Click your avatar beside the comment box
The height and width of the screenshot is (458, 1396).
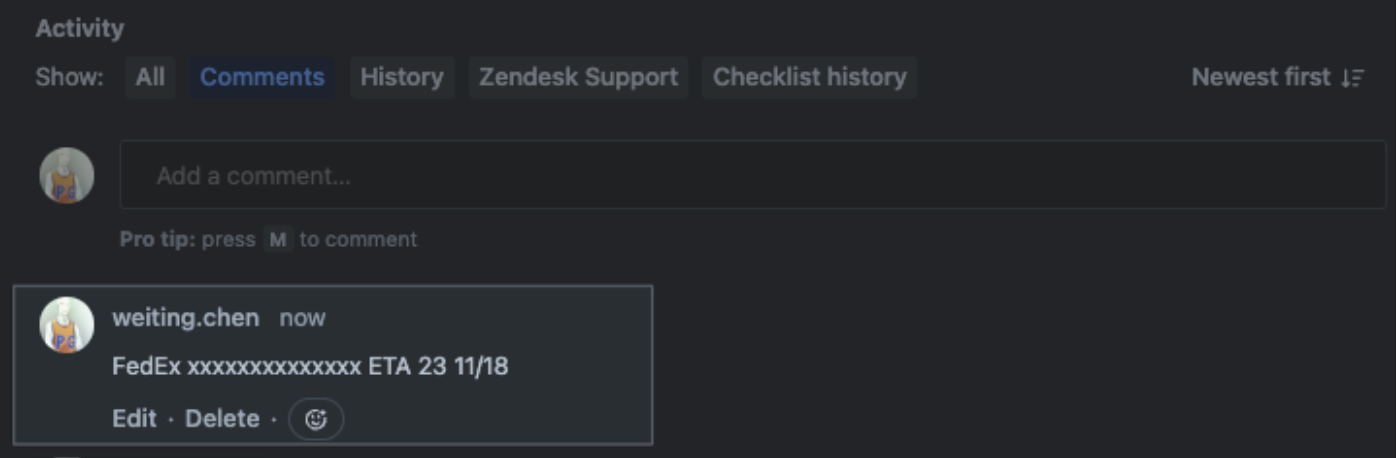pos(67,176)
